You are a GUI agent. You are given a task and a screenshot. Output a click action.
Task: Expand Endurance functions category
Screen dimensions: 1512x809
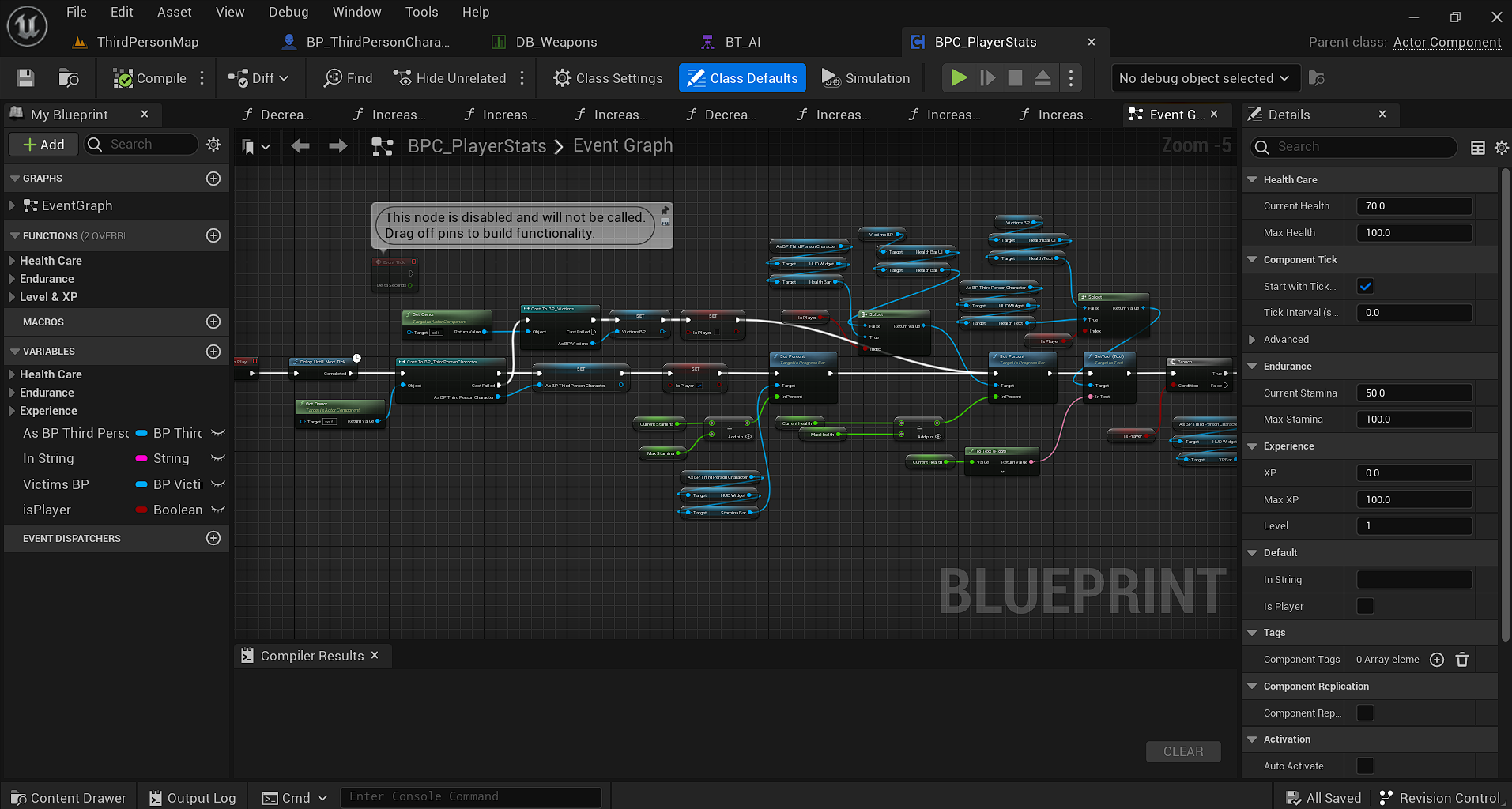12,278
